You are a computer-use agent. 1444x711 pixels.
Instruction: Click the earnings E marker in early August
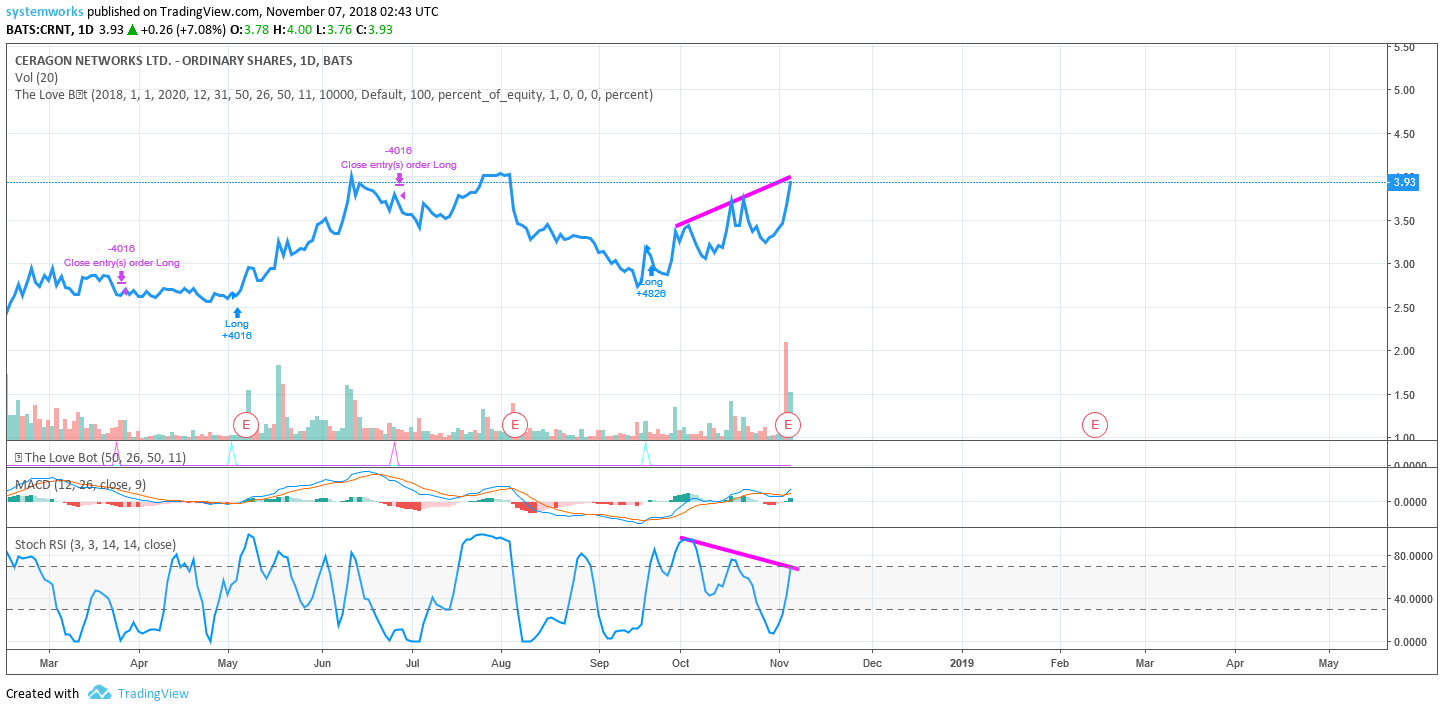(x=514, y=425)
